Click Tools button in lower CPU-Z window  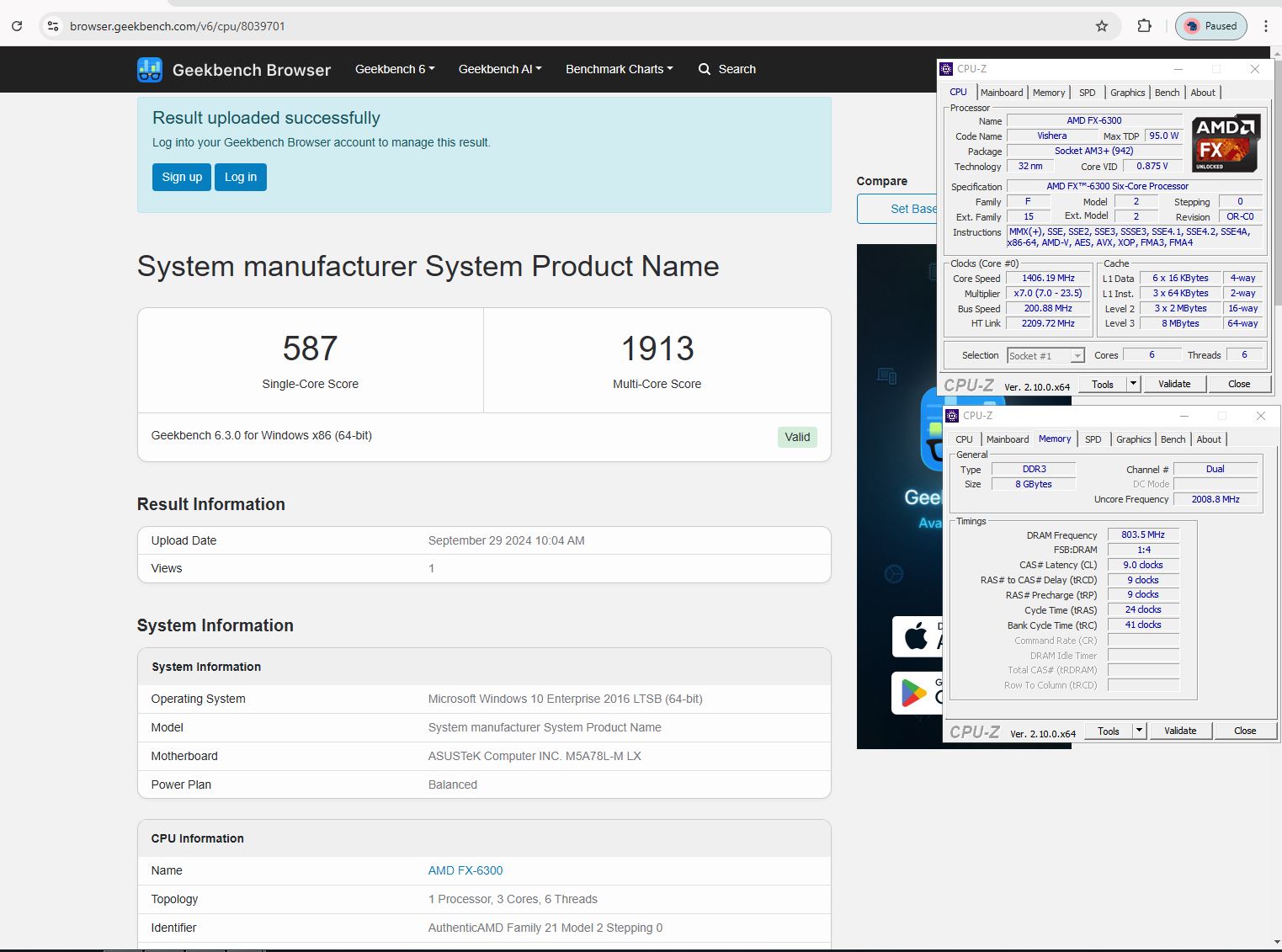click(x=1109, y=731)
